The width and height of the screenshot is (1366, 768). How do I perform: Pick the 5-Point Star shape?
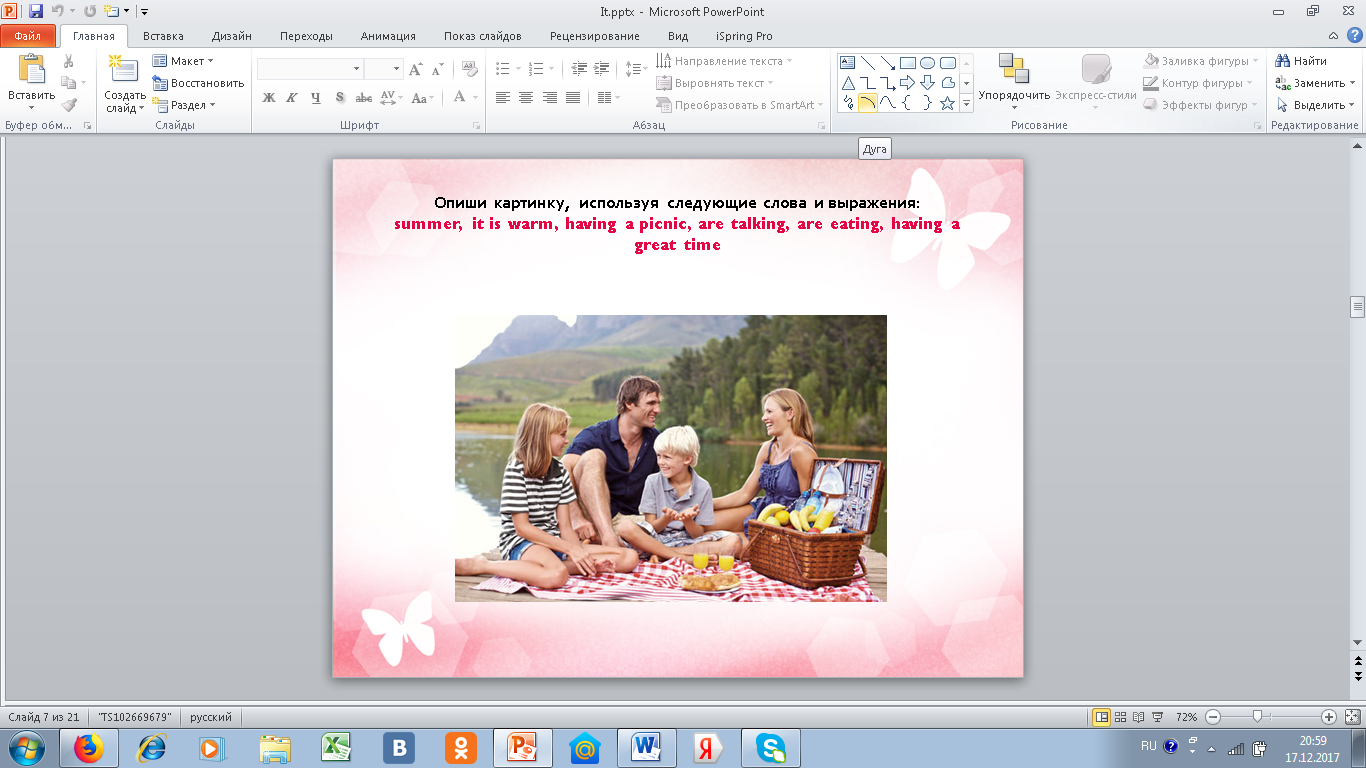[948, 103]
